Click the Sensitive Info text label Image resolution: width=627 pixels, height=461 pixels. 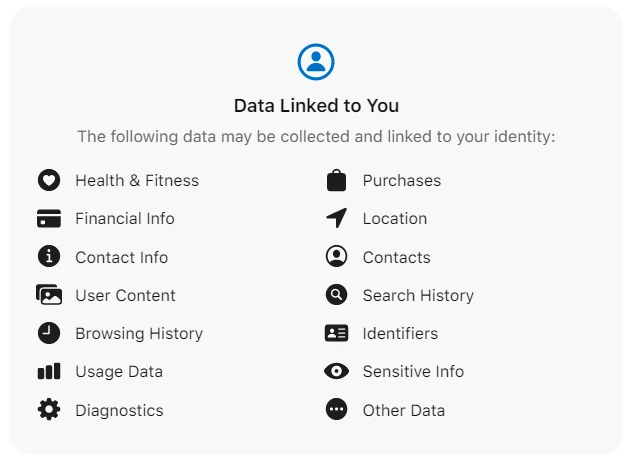click(413, 371)
